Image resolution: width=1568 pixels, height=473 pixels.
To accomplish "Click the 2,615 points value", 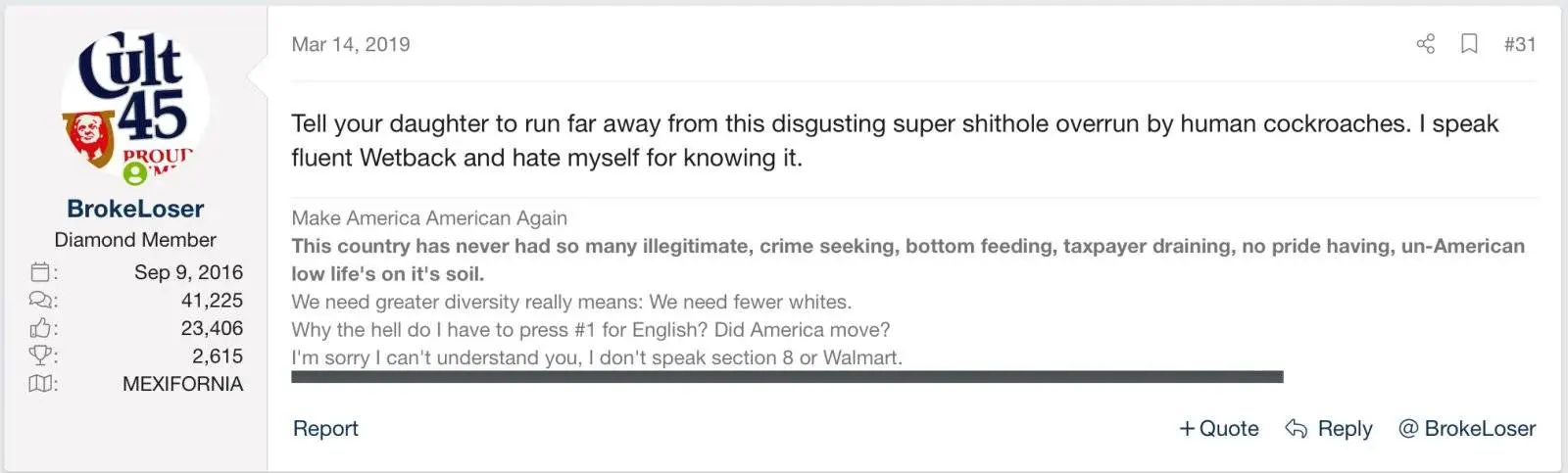I will point(217,355).
